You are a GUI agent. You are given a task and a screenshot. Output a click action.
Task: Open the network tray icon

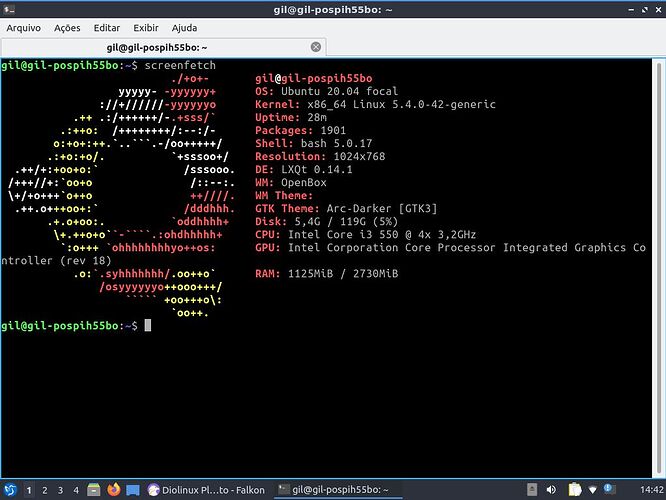pos(593,490)
